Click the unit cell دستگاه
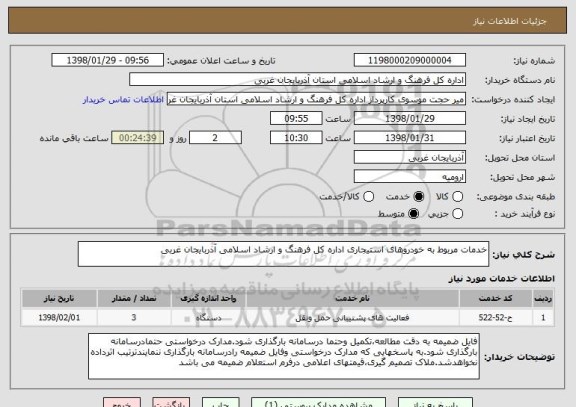The image size is (576, 407). 208,318
